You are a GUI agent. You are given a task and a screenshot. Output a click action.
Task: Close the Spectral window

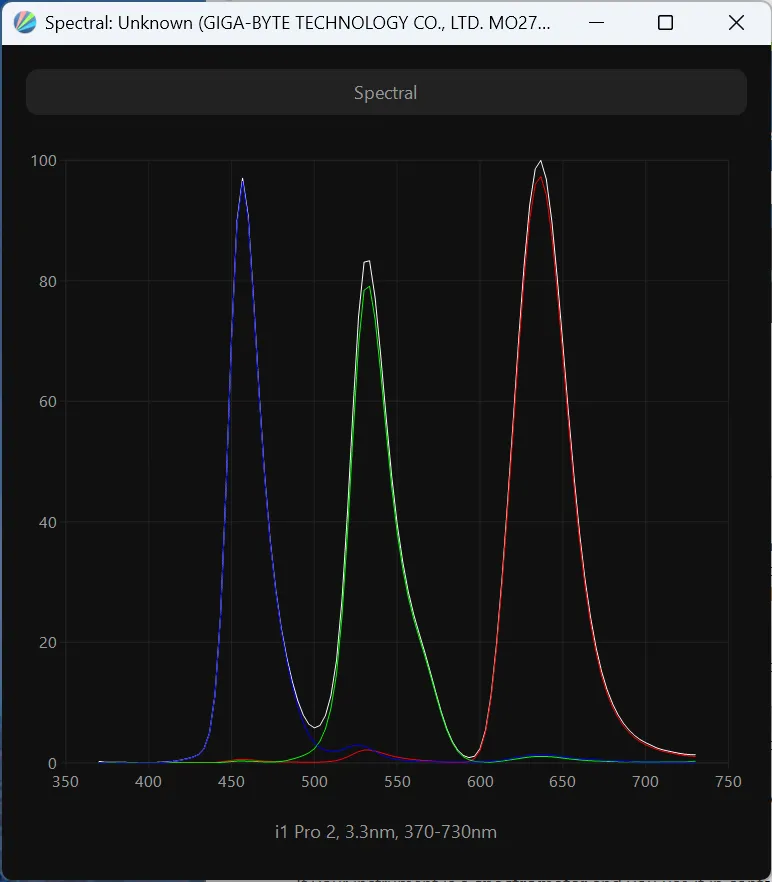pos(736,23)
